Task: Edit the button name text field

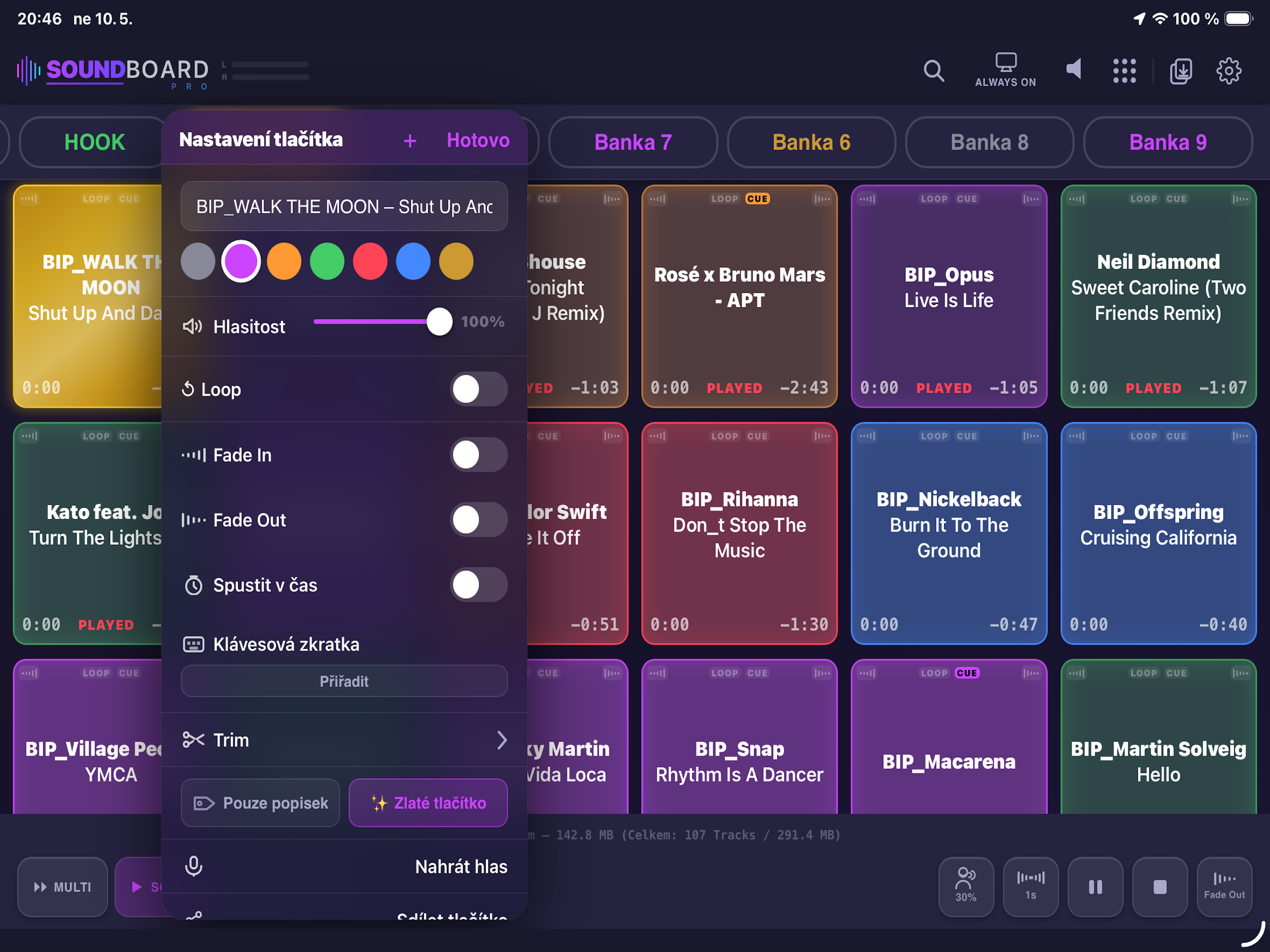Action: click(344, 207)
